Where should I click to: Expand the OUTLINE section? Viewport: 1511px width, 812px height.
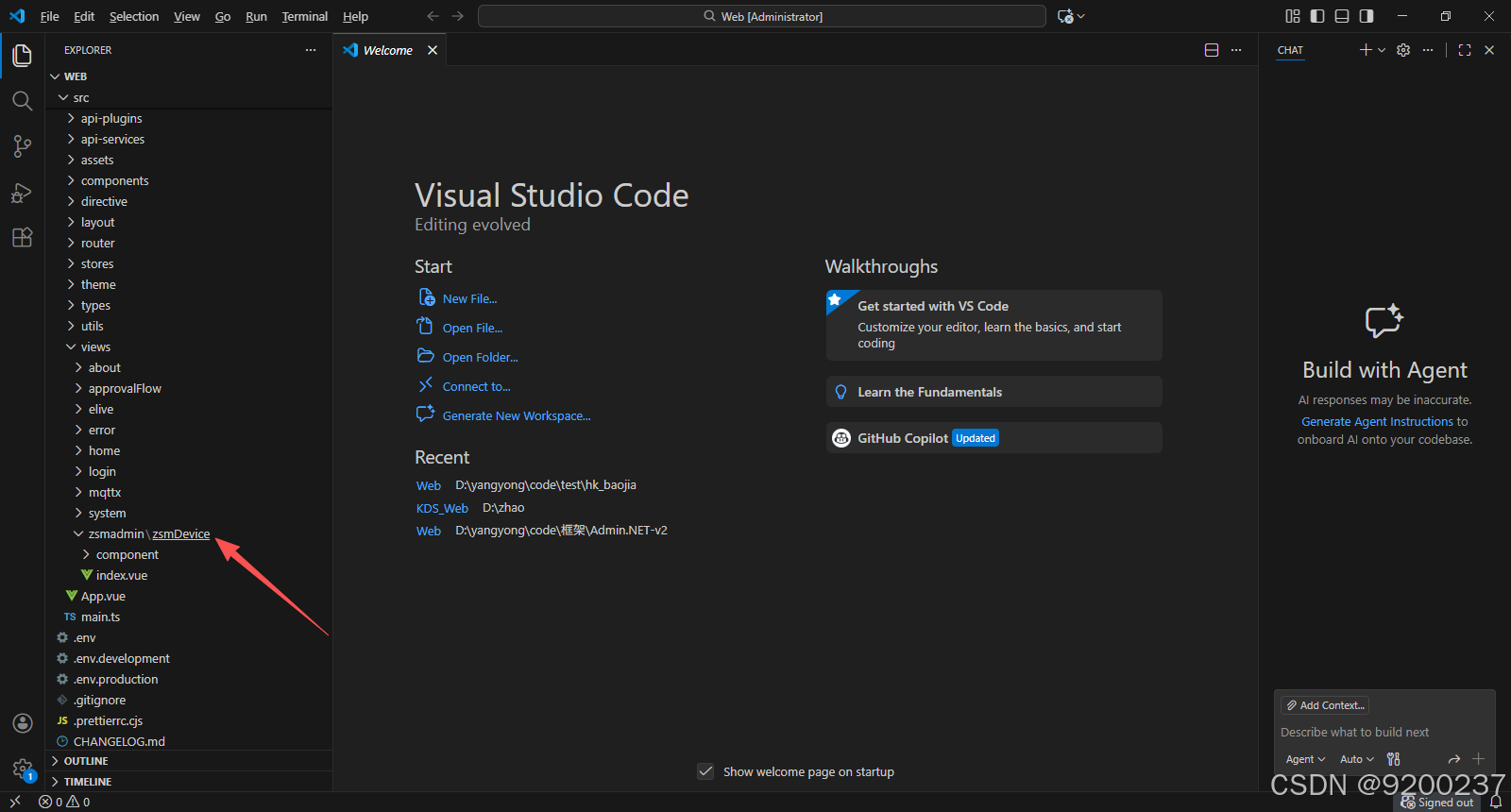click(189, 761)
